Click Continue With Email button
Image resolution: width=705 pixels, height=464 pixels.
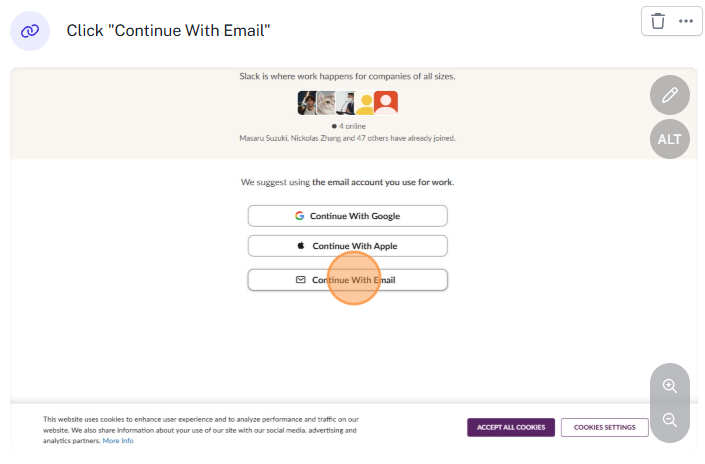coord(347,280)
